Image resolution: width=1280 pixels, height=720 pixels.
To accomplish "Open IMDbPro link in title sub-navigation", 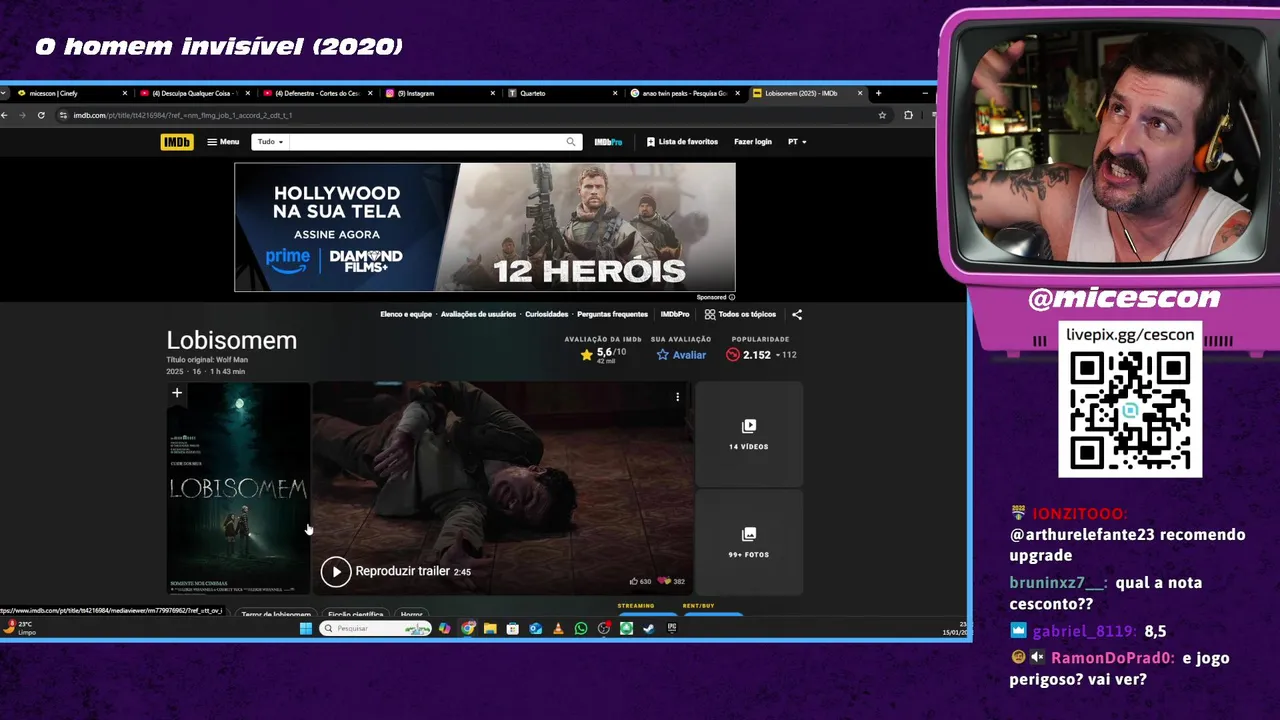I will 675,314.
